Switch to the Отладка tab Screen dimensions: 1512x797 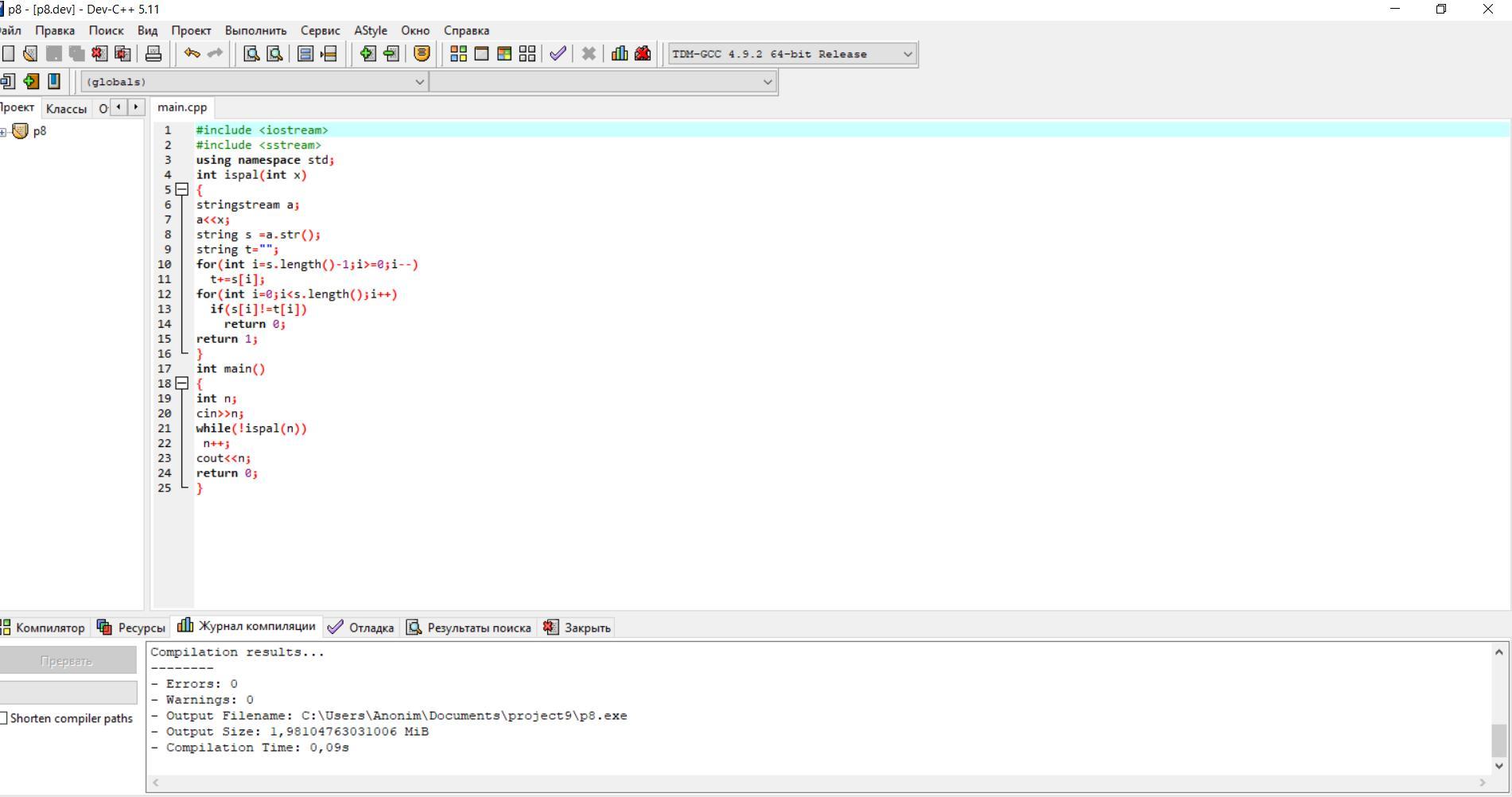pos(360,628)
